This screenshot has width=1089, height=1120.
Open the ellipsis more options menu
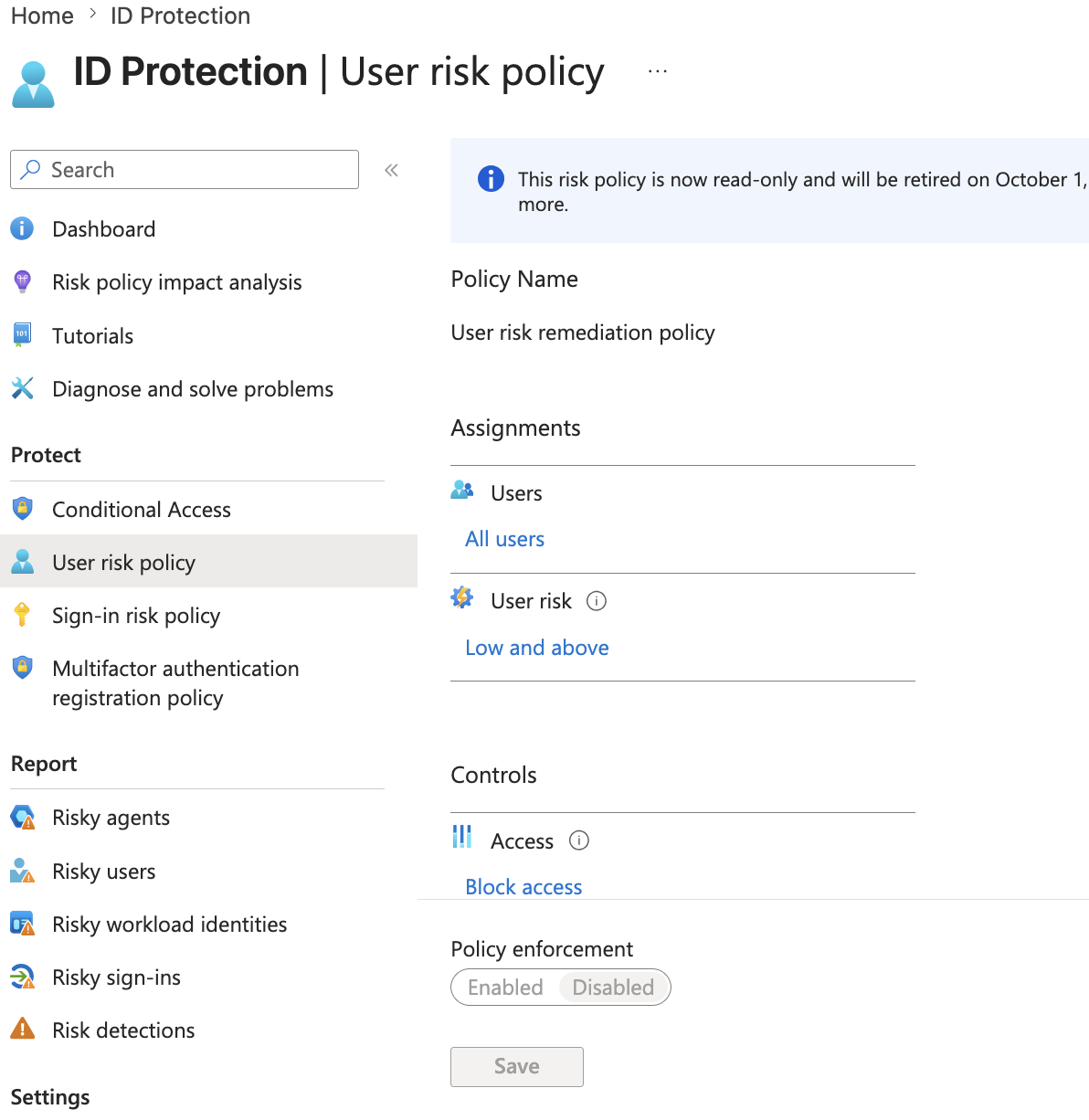click(x=658, y=71)
